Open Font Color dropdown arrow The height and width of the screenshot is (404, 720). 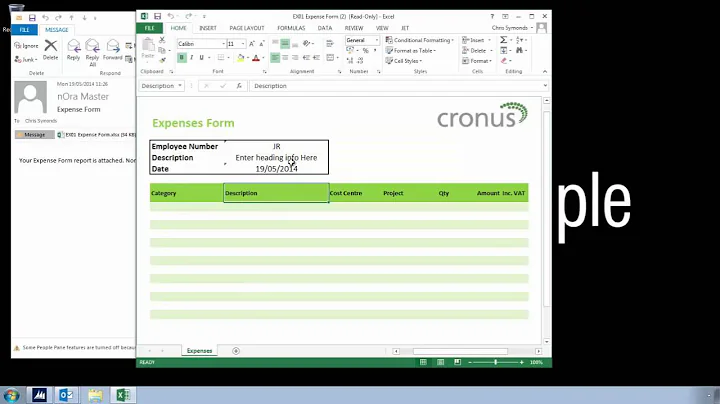(263, 58)
